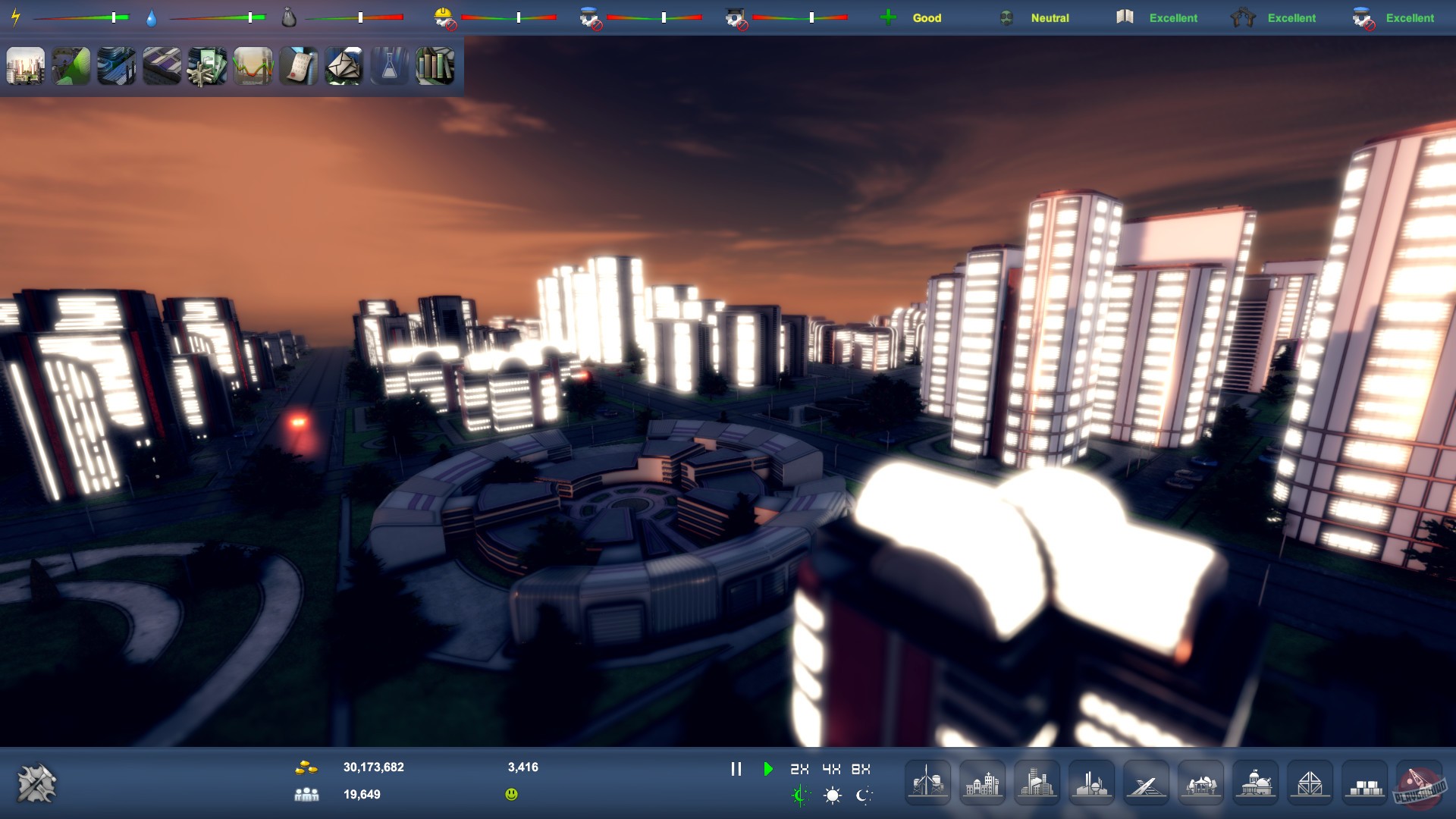Open the research flask icon
Screen dimensions: 1456x819
(389, 66)
